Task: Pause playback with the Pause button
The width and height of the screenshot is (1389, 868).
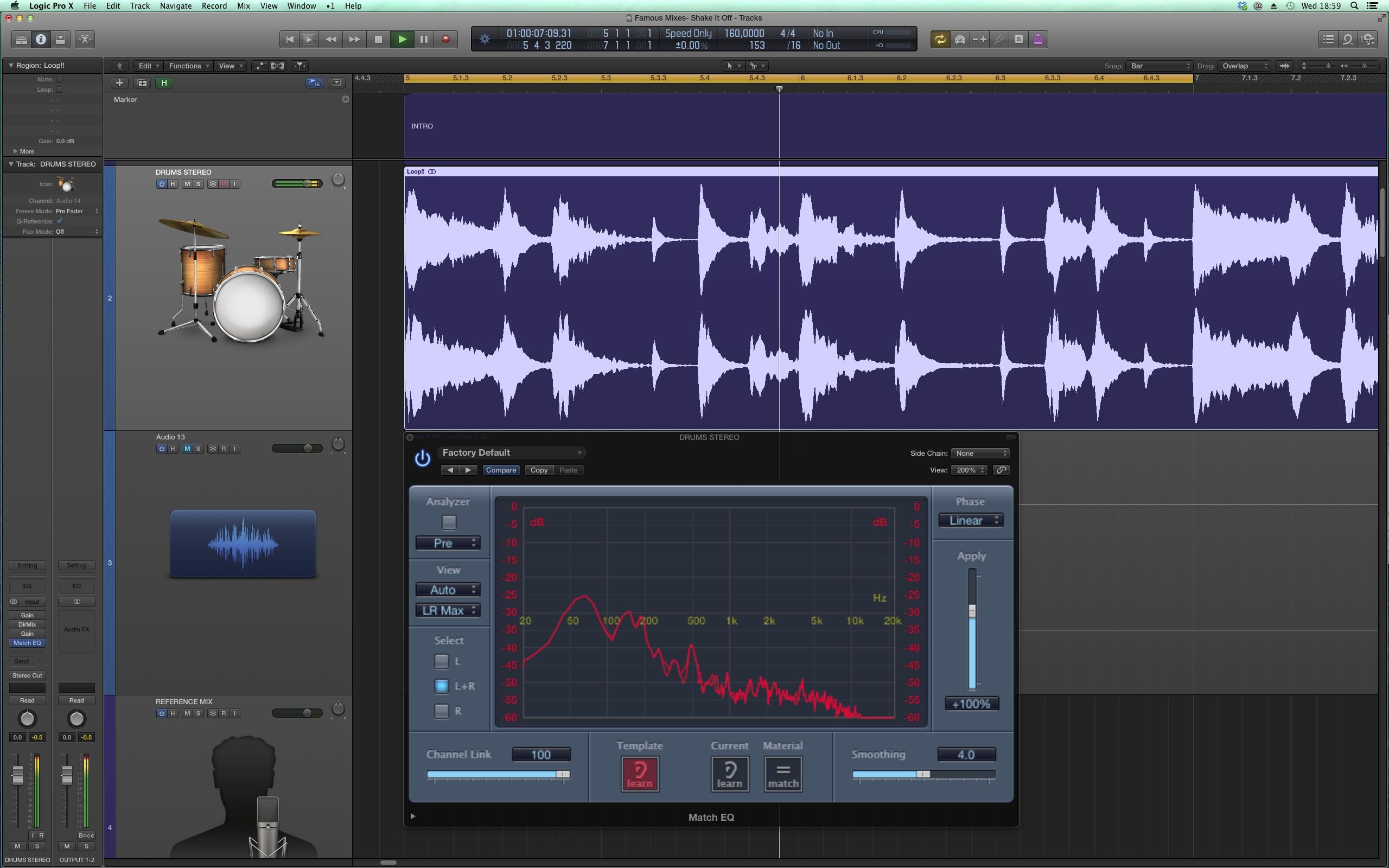Action: (424, 39)
